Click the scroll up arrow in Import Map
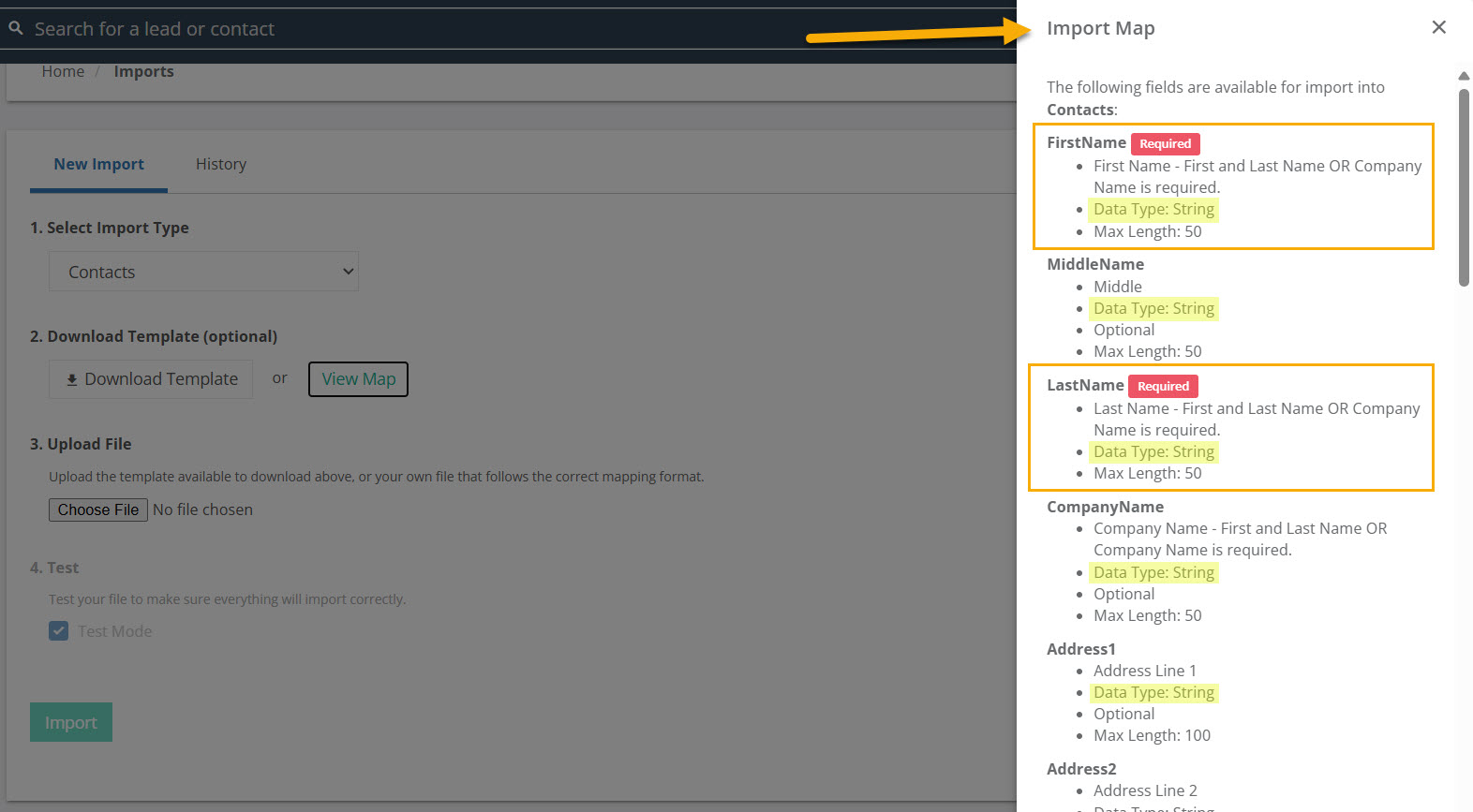1473x812 pixels. [x=1464, y=76]
